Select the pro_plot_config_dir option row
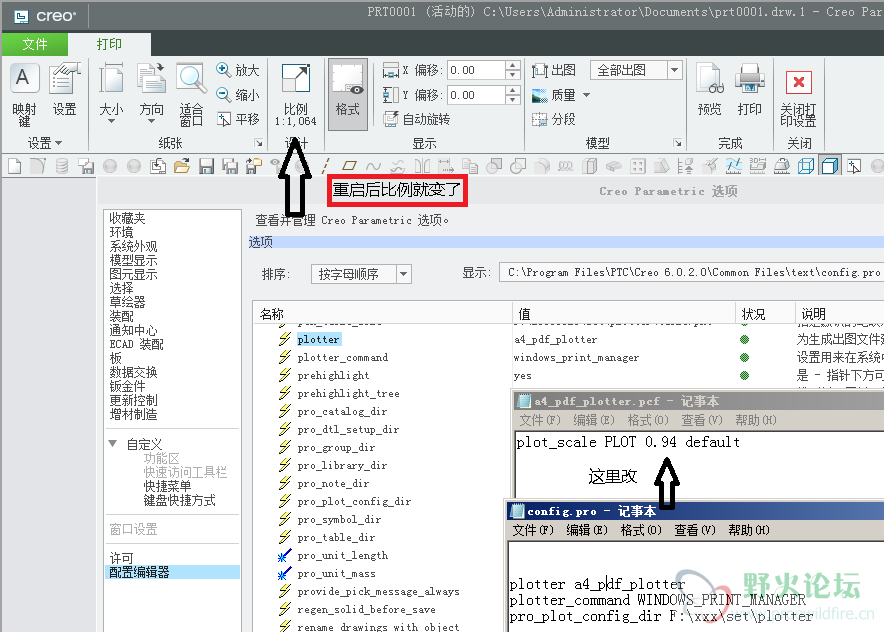 (x=354, y=502)
